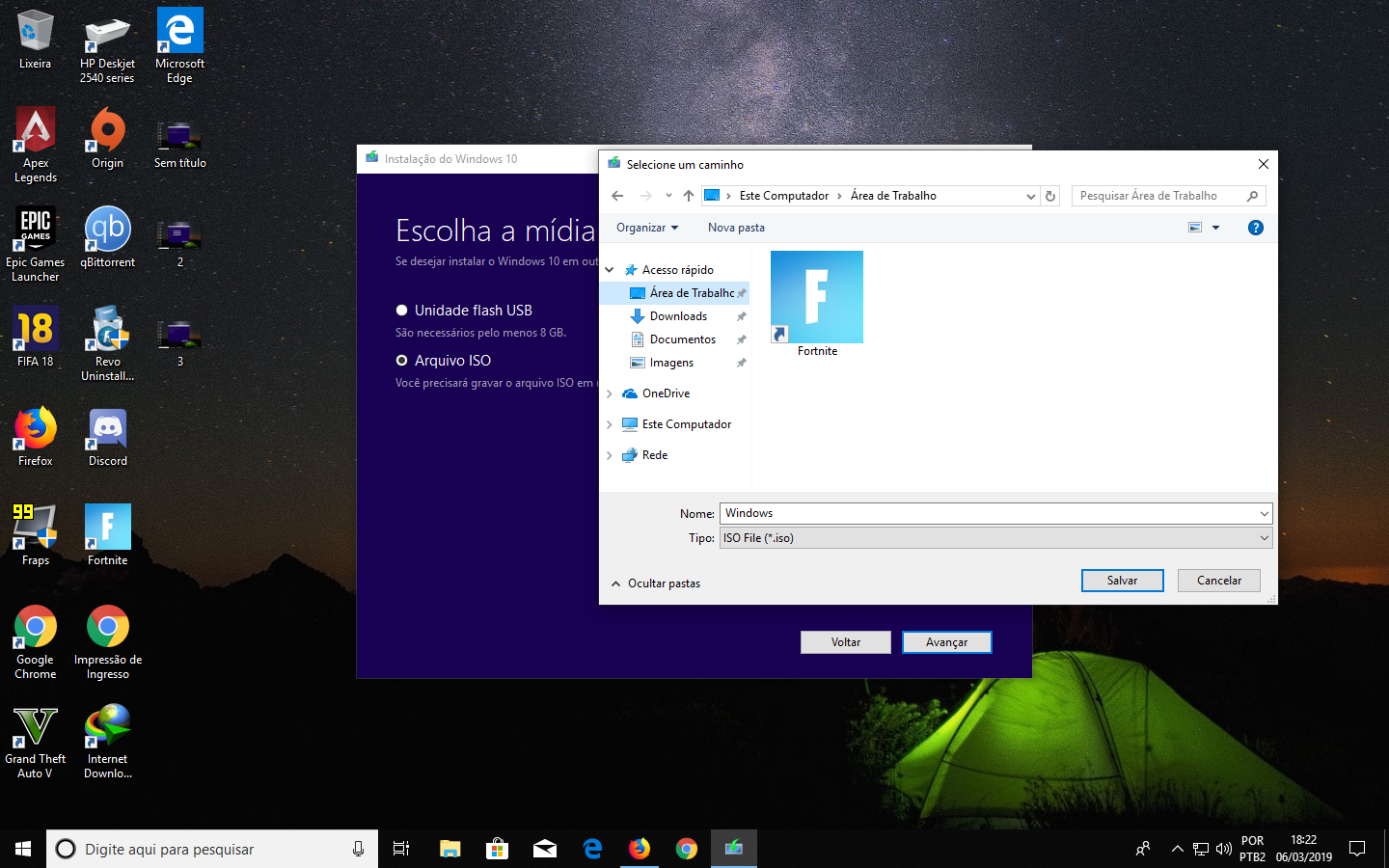Image resolution: width=1389 pixels, height=868 pixels.
Task: Click 'Área de Trabalho' in the address breadcrumb
Action: point(893,196)
